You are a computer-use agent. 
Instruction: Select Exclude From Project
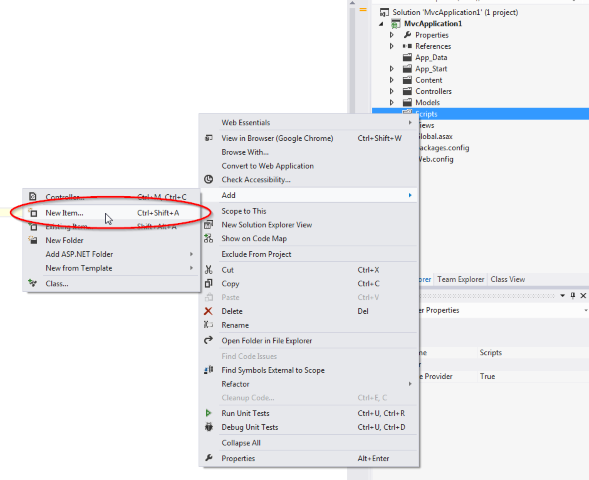(256, 254)
